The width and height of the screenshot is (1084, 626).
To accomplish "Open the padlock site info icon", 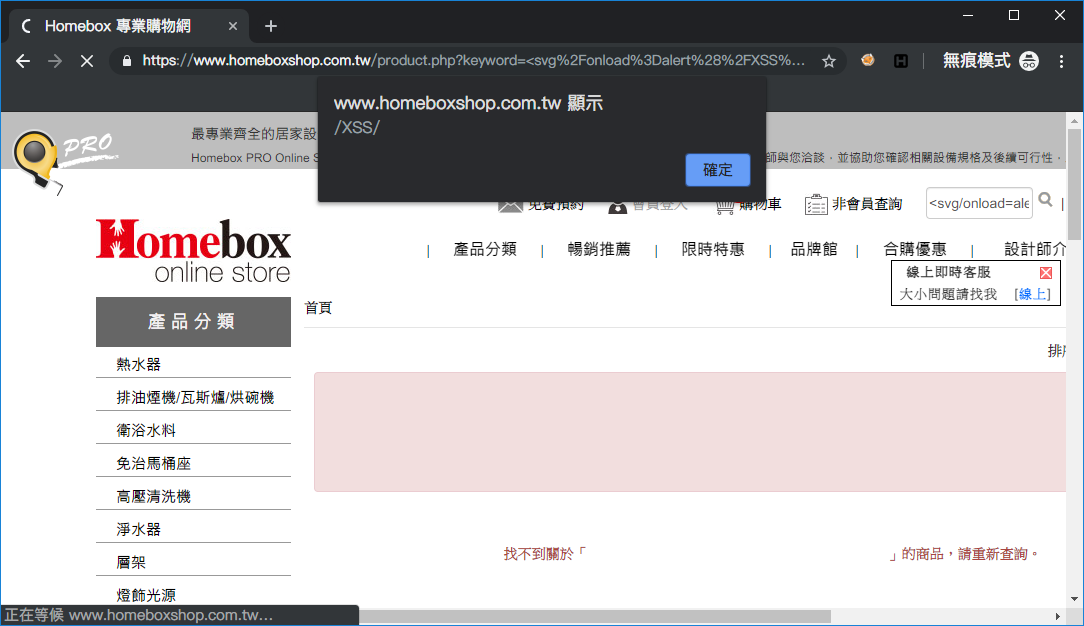I will click(x=127, y=61).
